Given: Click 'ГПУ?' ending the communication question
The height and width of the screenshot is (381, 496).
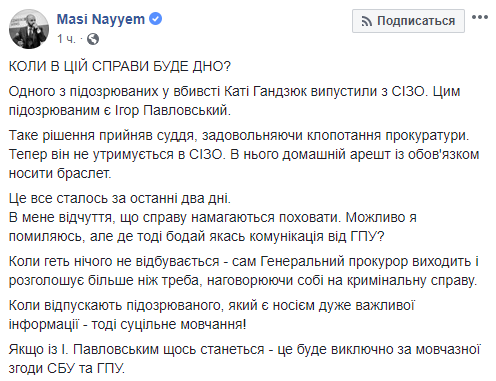Looking at the screenshot, I should tap(367, 236).
